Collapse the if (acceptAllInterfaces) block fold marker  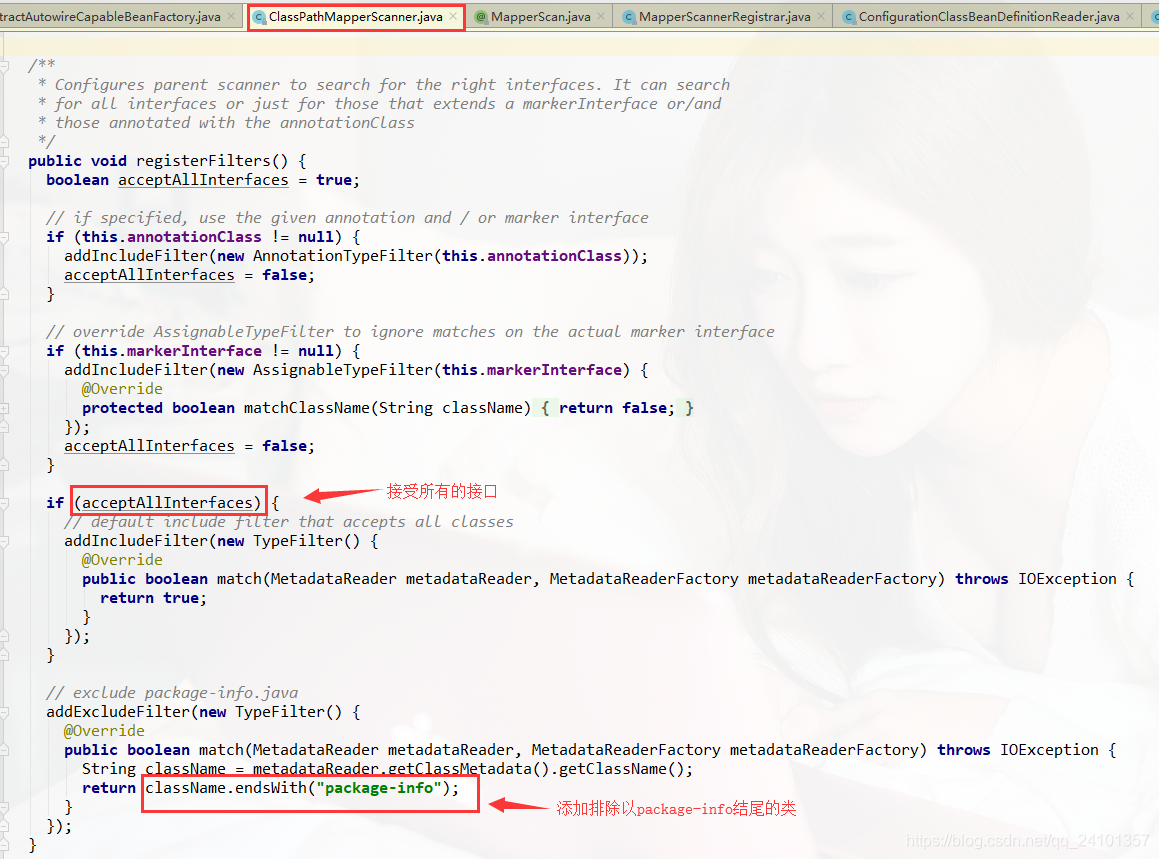[4, 503]
